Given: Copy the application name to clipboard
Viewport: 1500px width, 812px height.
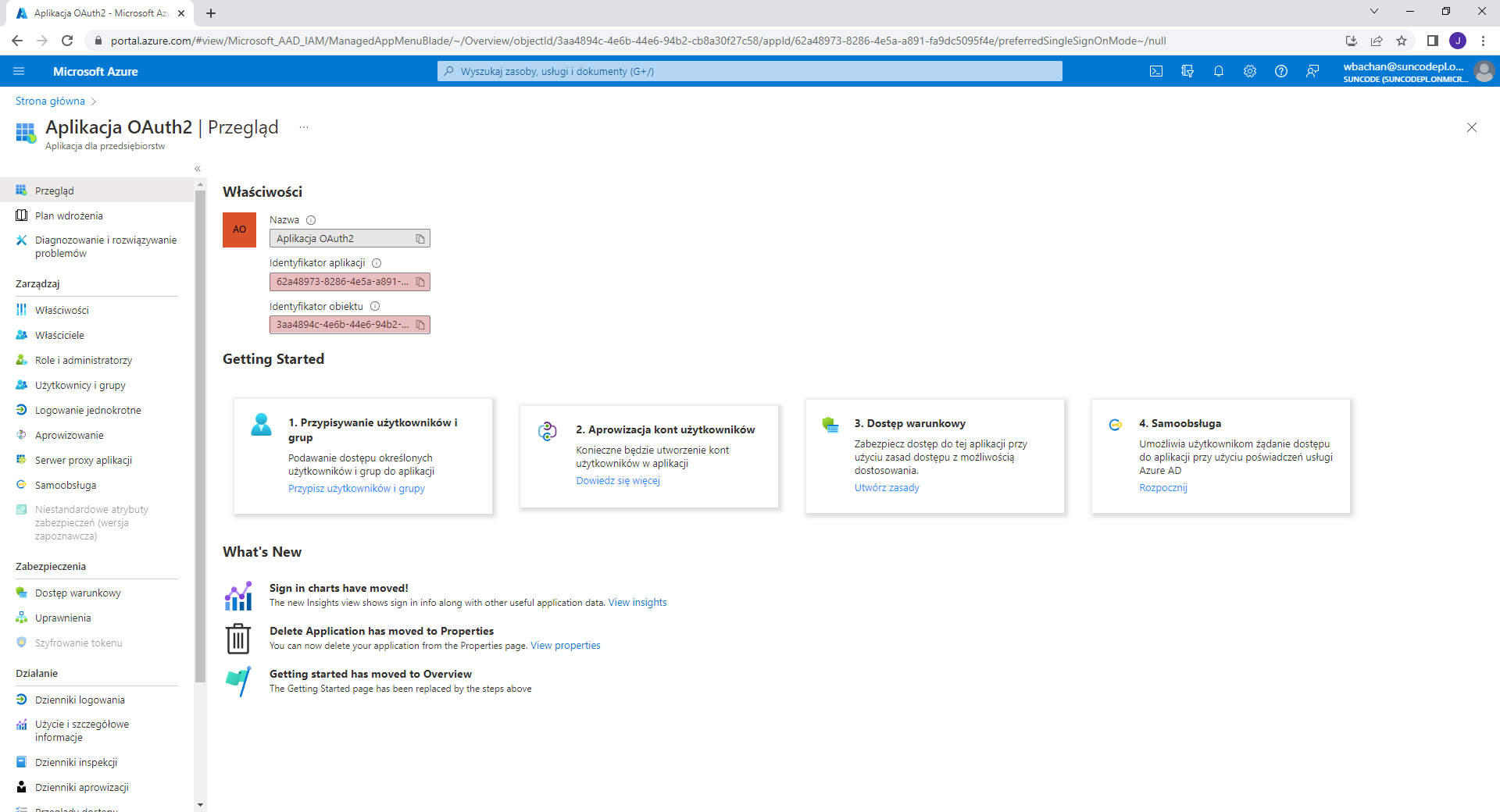Looking at the screenshot, I should point(420,239).
